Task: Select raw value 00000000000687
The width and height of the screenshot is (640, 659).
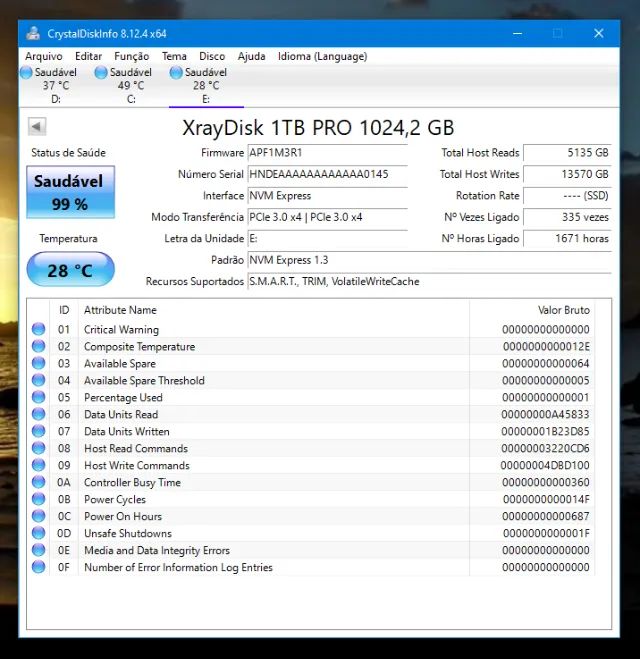Action: pos(545,516)
